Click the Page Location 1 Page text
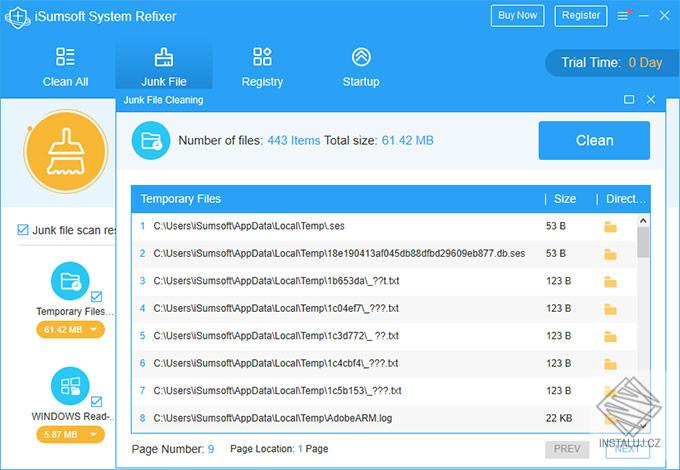The image size is (680, 470). click(279, 449)
